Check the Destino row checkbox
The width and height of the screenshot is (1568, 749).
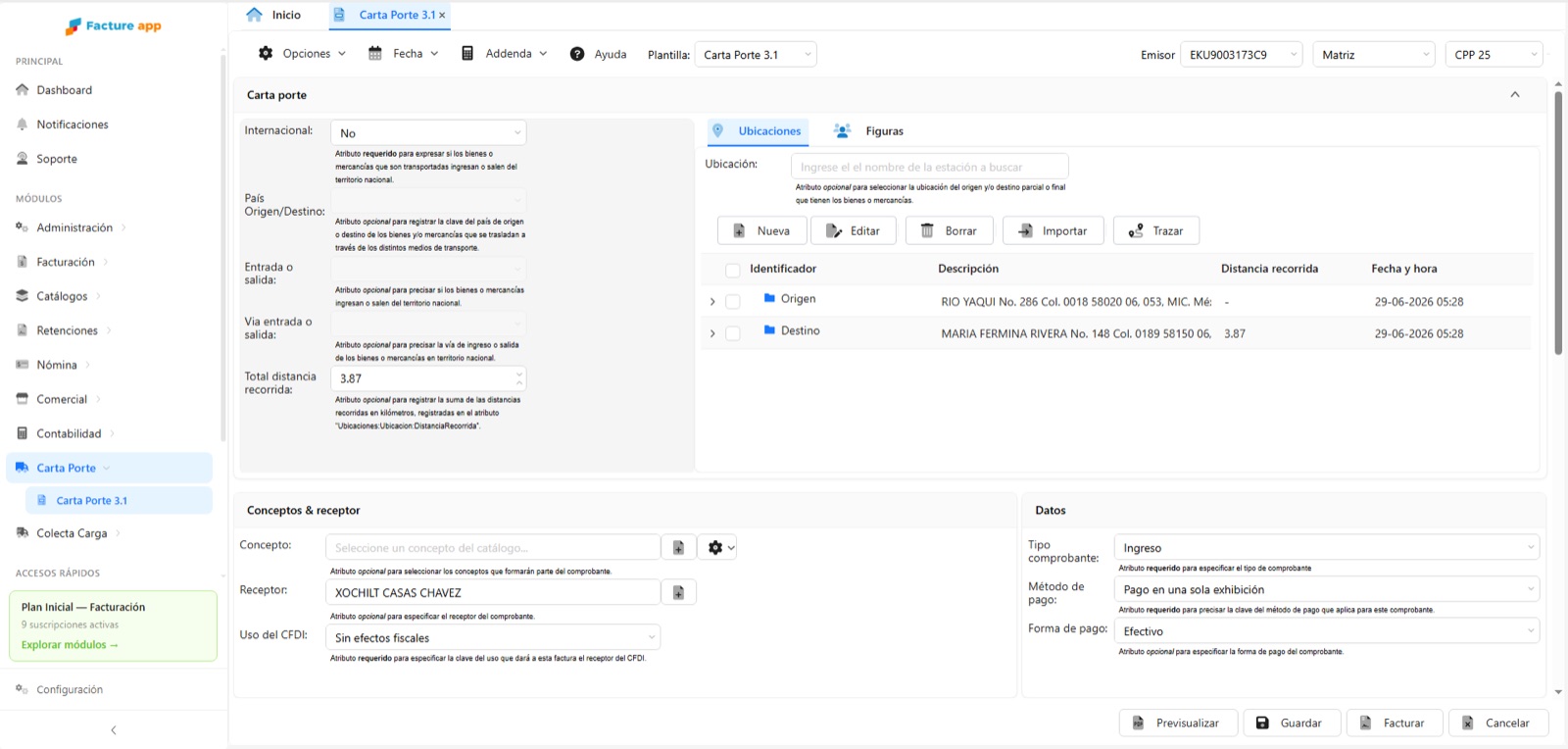click(732, 333)
